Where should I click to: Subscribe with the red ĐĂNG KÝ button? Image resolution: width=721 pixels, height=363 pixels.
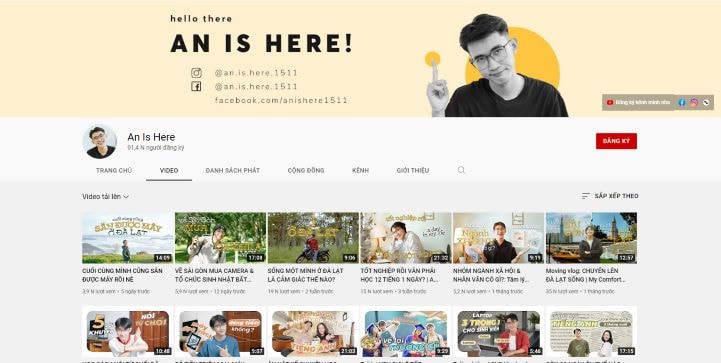616,141
